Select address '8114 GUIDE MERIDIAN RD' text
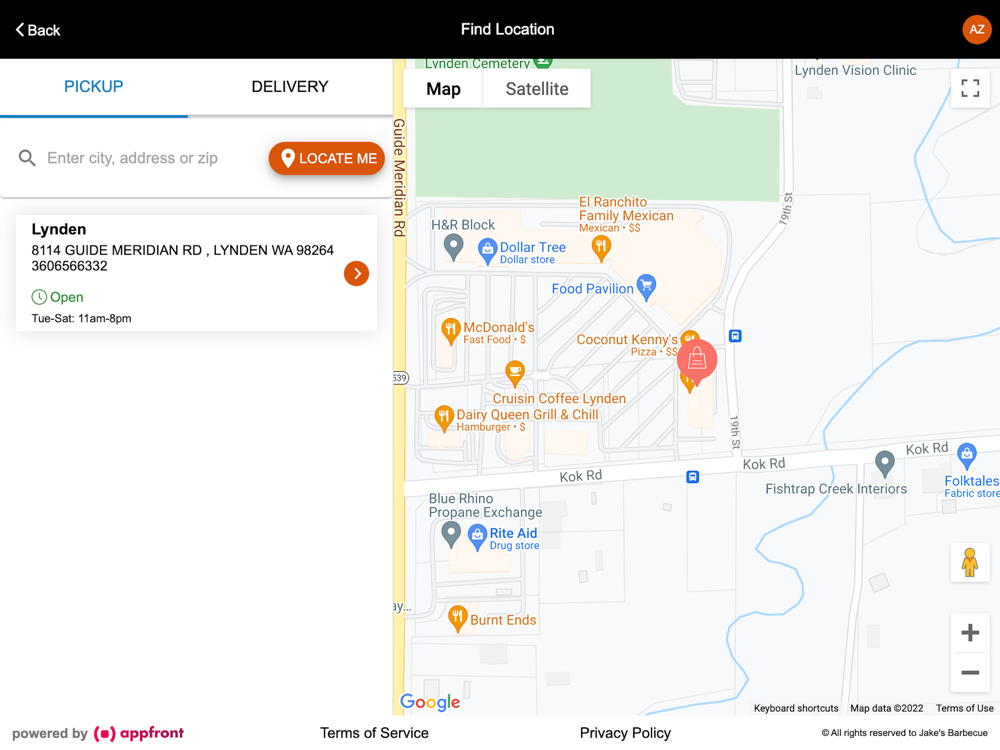 point(117,250)
